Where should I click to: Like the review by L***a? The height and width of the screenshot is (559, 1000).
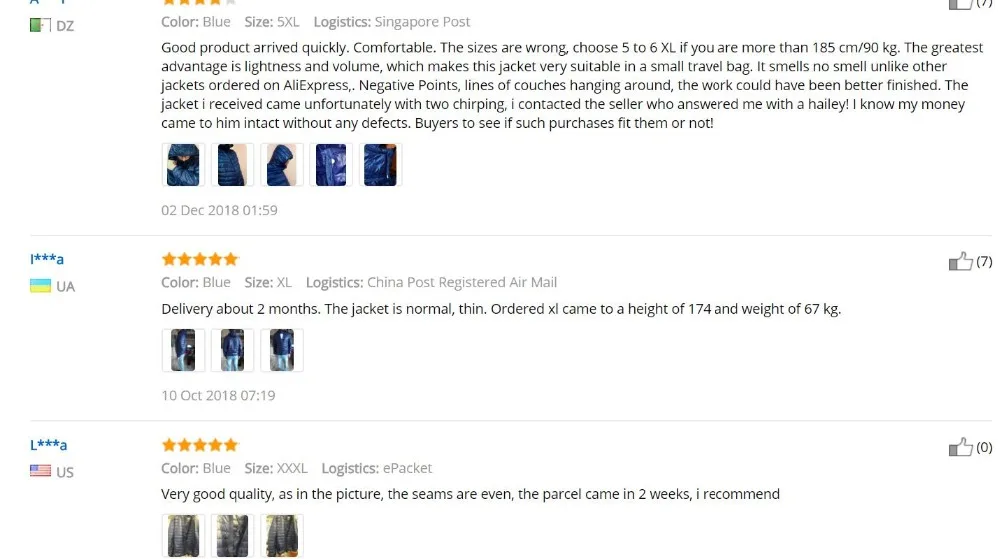click(x=960, y=447)
